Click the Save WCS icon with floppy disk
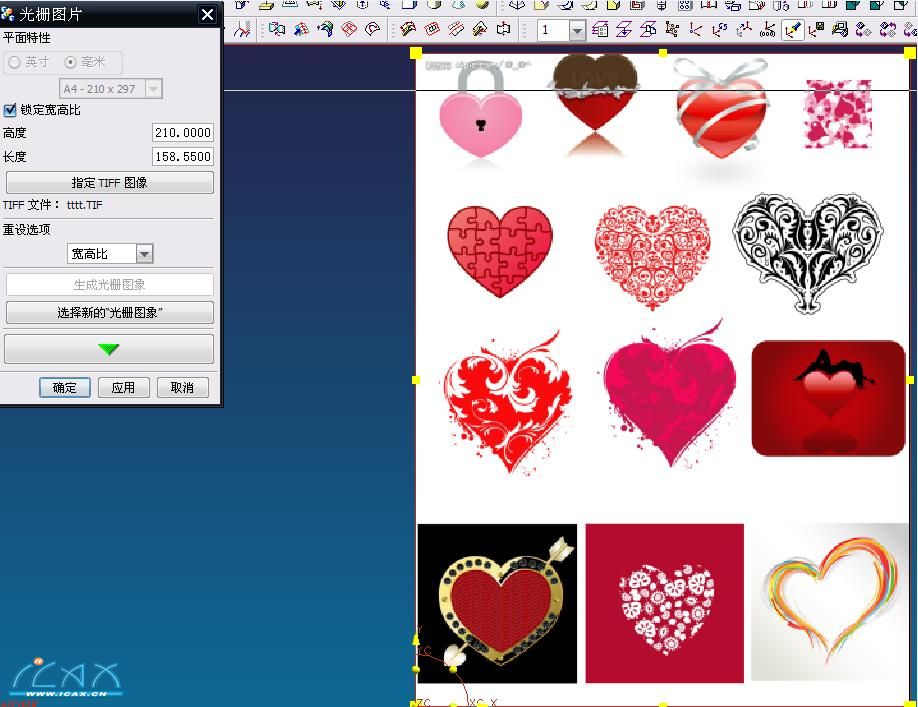 [816, 30]
